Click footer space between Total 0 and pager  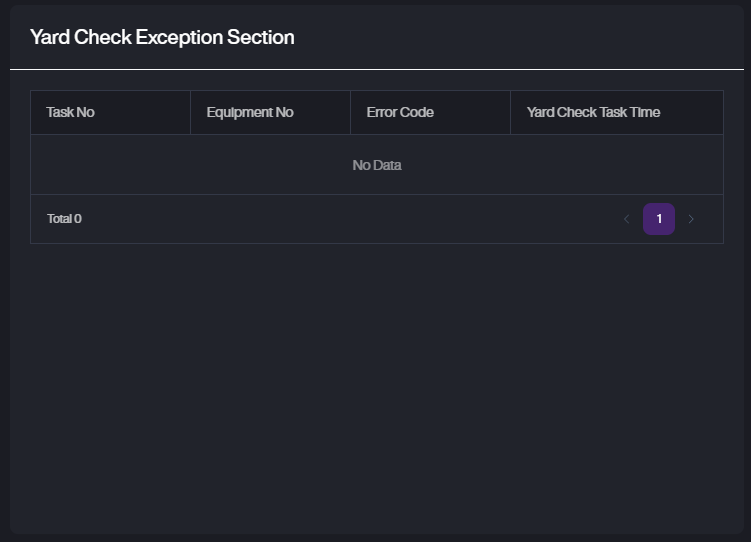pyautogui.click(x=350, y=219)
